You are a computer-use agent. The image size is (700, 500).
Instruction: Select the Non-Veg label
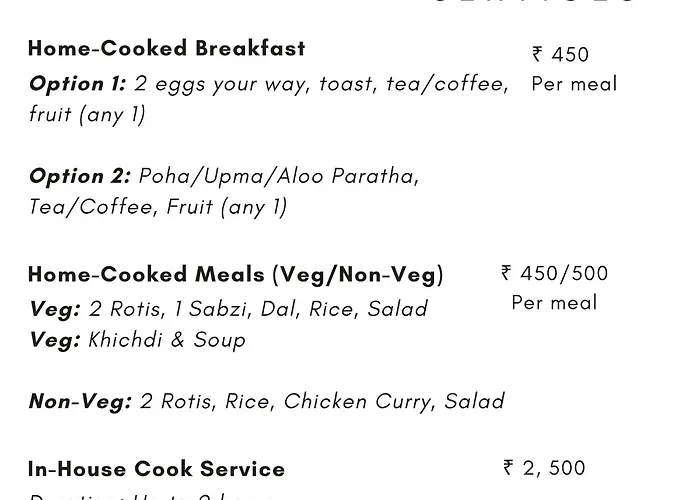click(x=80, y=401)
